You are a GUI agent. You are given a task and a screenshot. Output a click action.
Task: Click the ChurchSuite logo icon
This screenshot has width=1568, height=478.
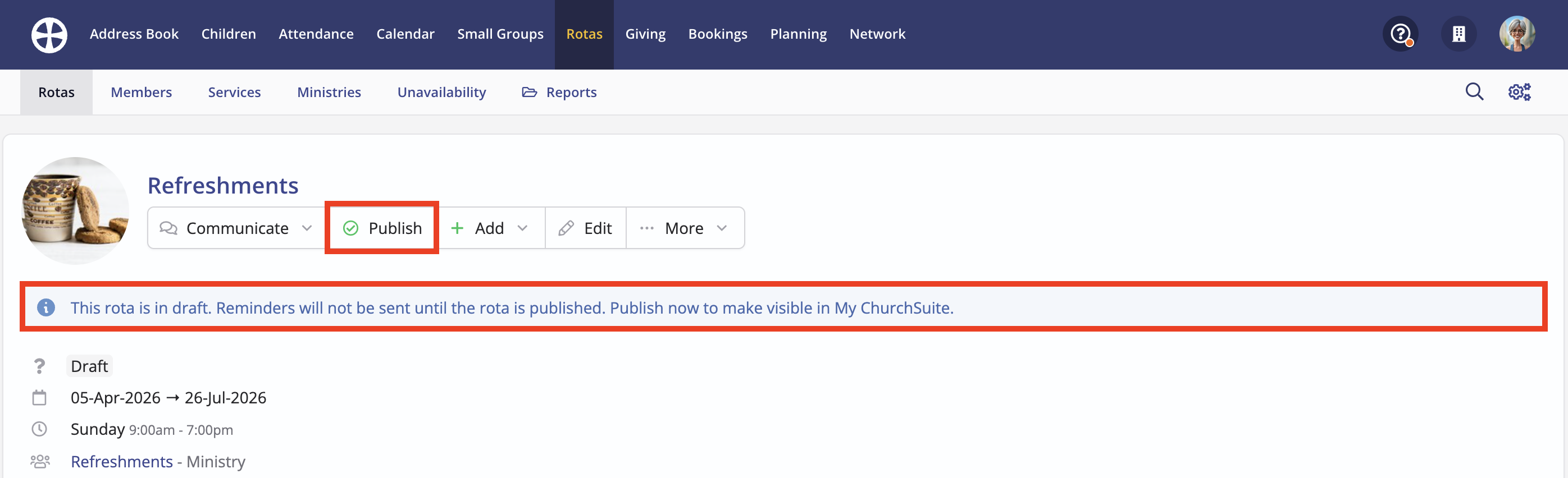pos(49,34)
